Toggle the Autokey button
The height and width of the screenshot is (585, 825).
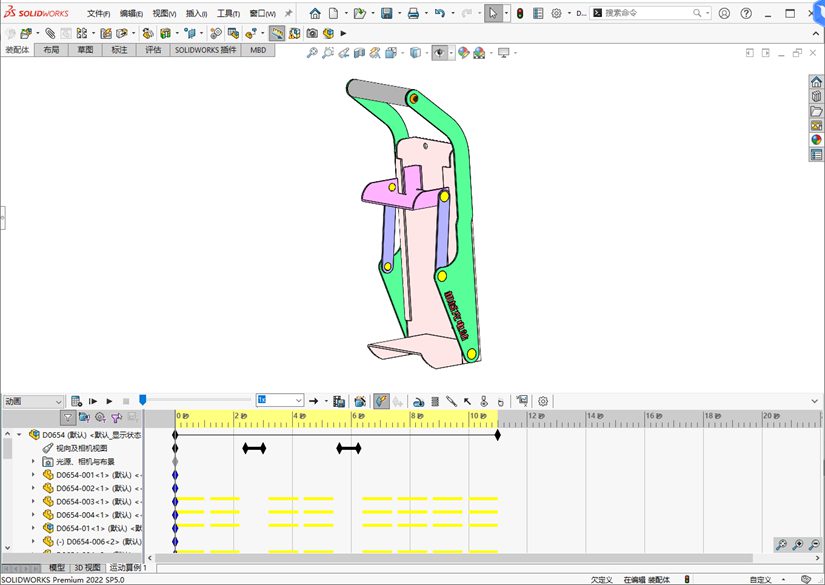click(381, 401)
